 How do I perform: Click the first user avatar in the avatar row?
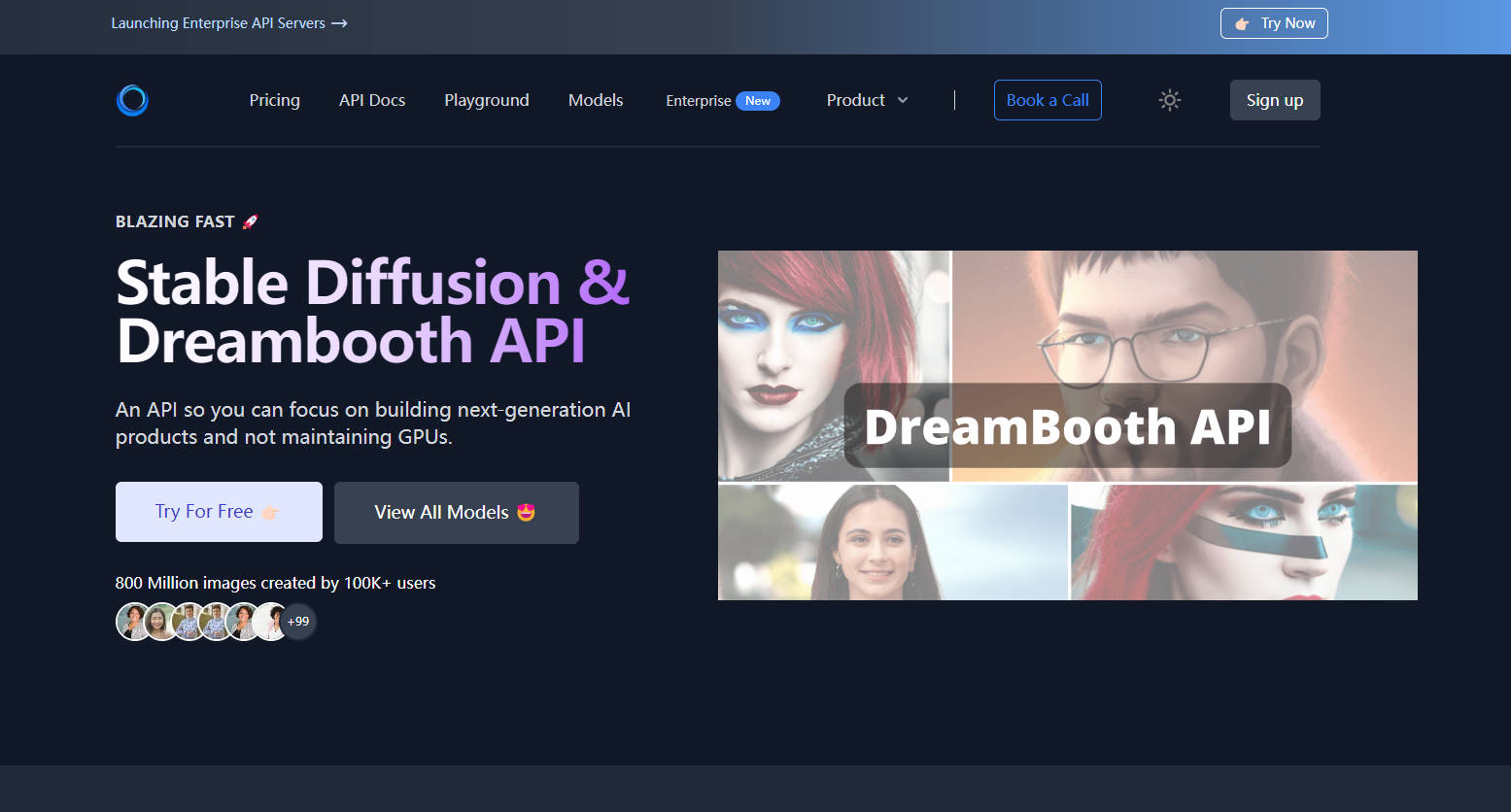134,622
